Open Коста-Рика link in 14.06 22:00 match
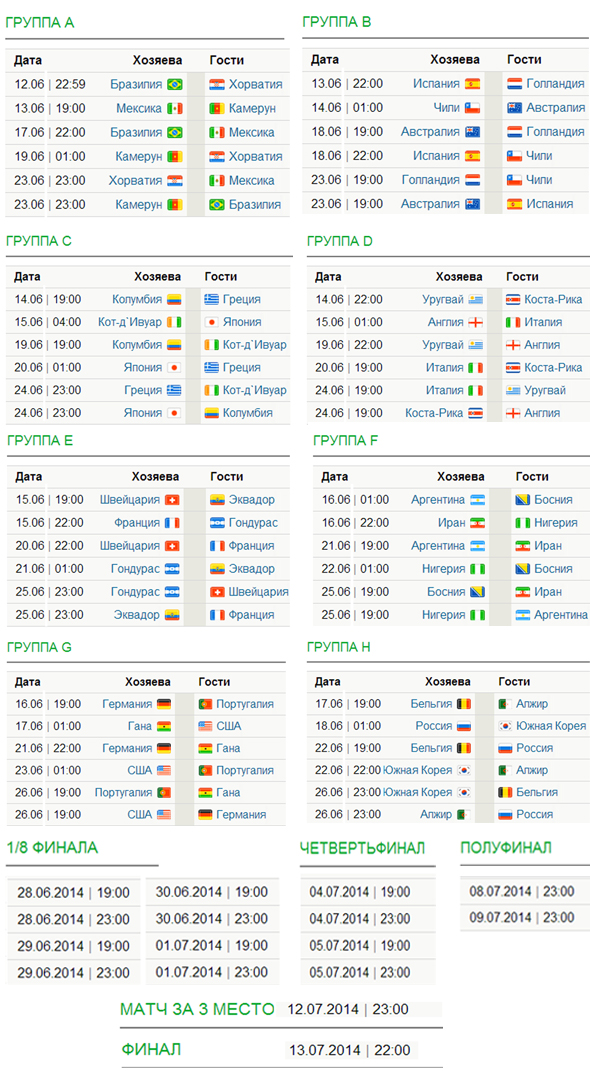Image resolution: width=590 pixels, height=1071 pixels. click(x=553, y=299)
